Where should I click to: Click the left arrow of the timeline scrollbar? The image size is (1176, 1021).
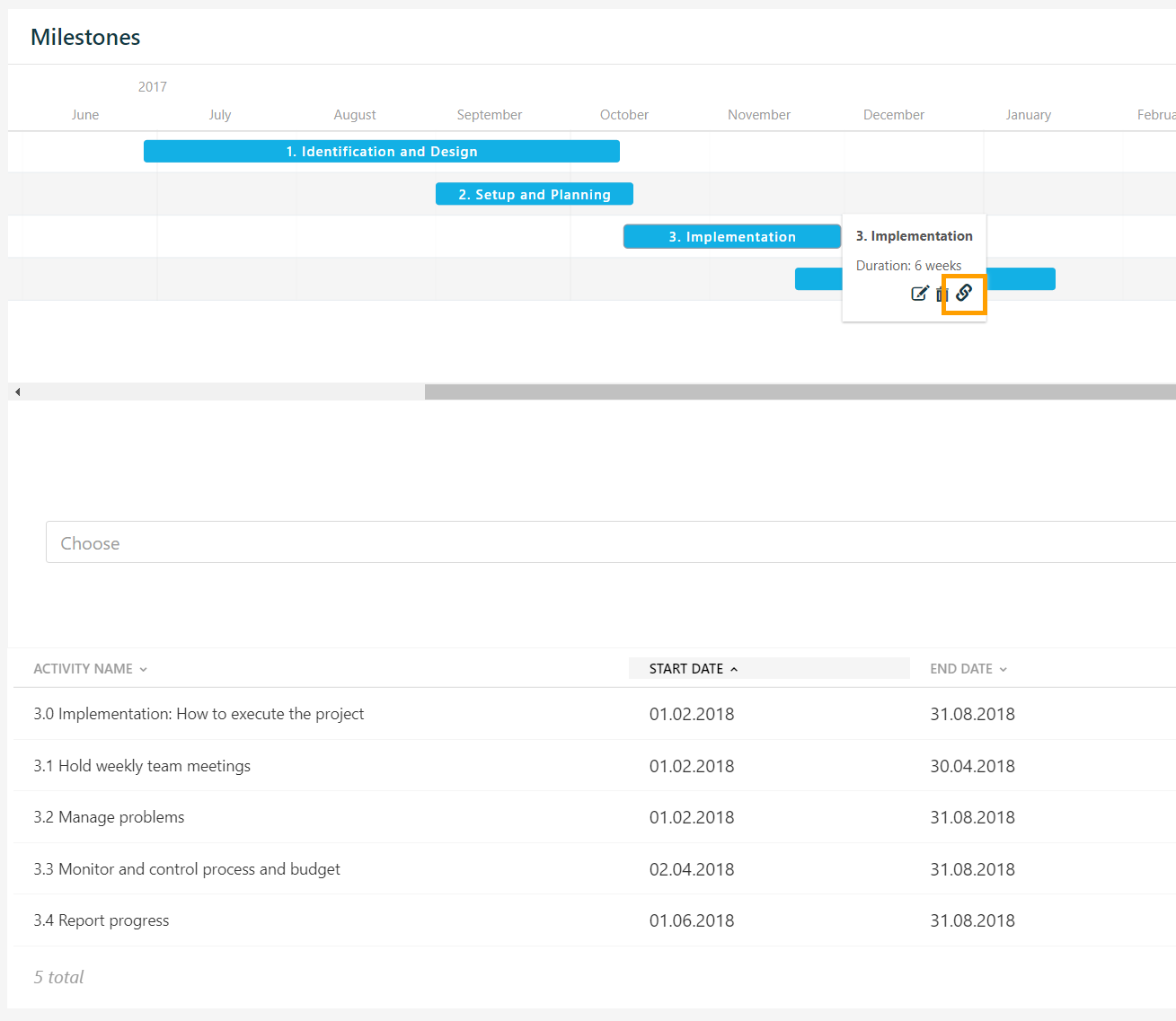coord(17,392)
